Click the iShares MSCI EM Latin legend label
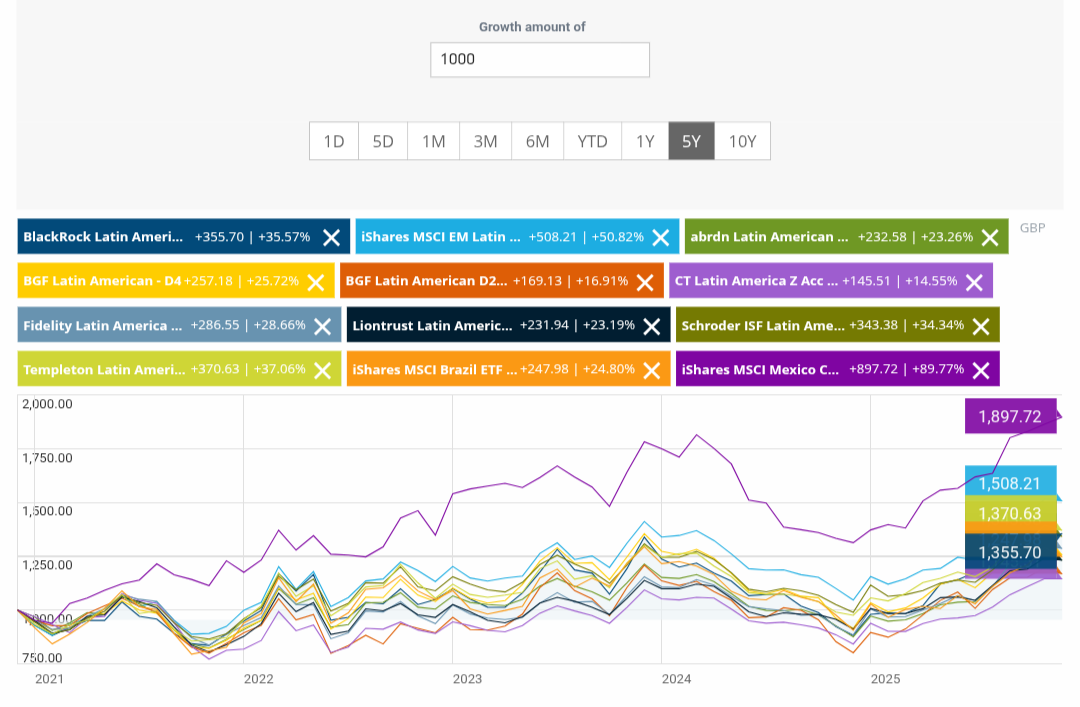 (x=441, y=237)
